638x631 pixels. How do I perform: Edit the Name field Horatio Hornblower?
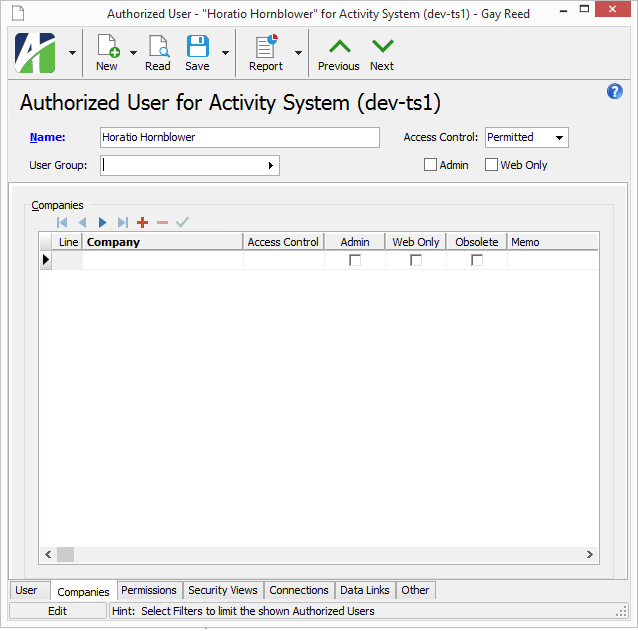240,138
